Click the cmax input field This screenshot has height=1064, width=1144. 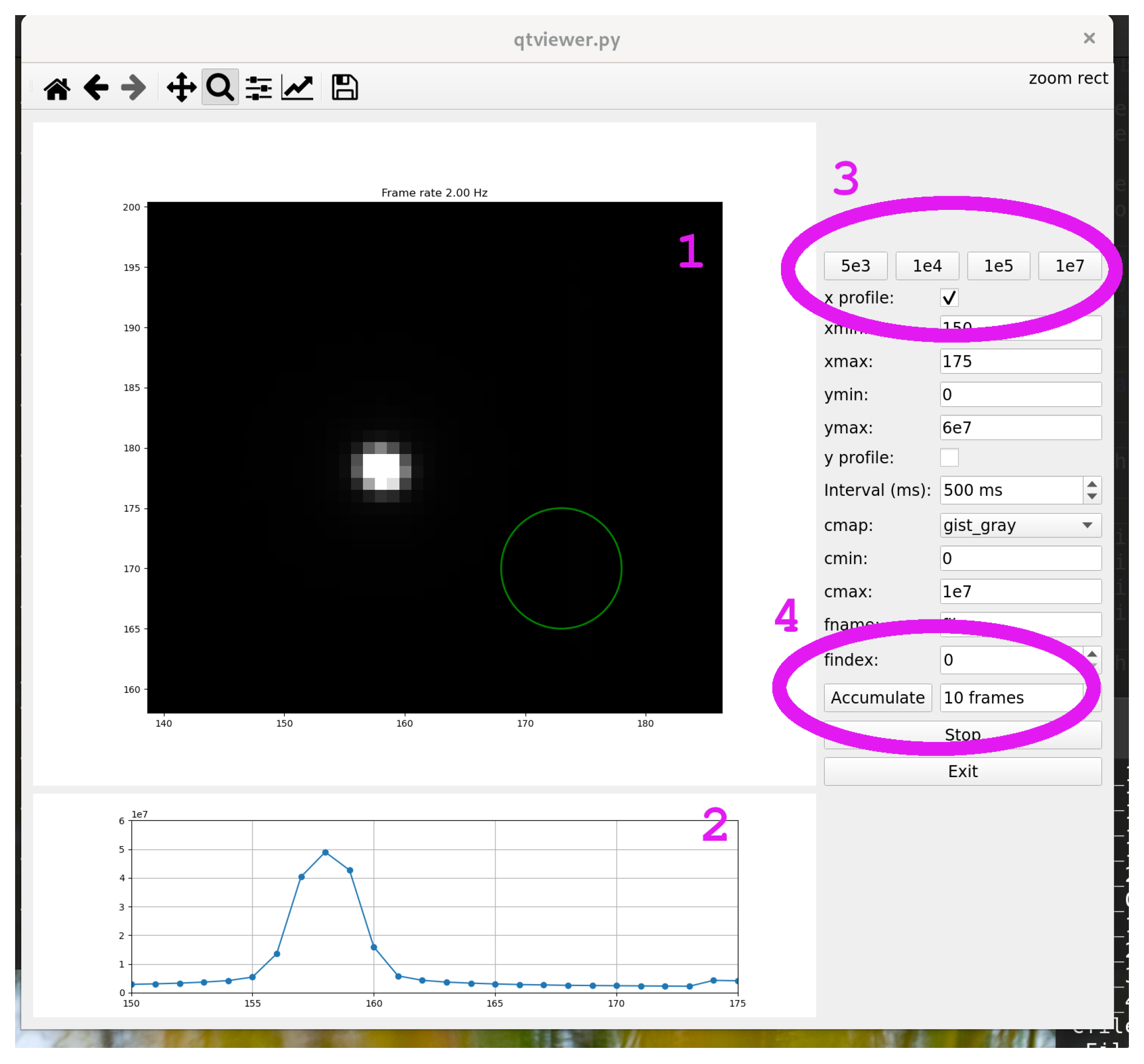point(1020,591)
